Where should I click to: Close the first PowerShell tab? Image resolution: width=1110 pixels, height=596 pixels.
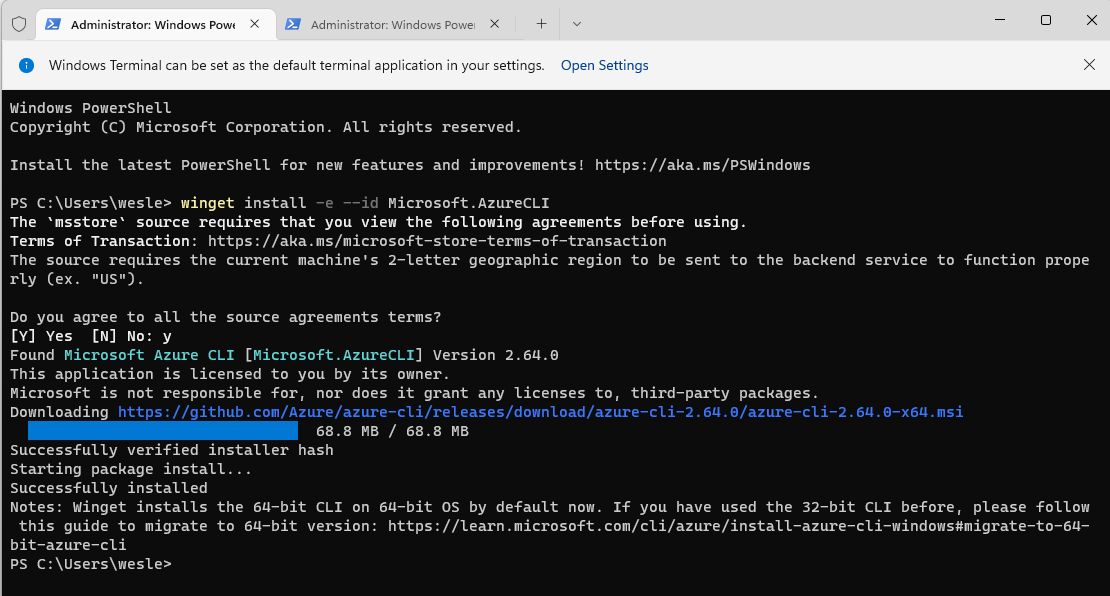tap(255, 24)
